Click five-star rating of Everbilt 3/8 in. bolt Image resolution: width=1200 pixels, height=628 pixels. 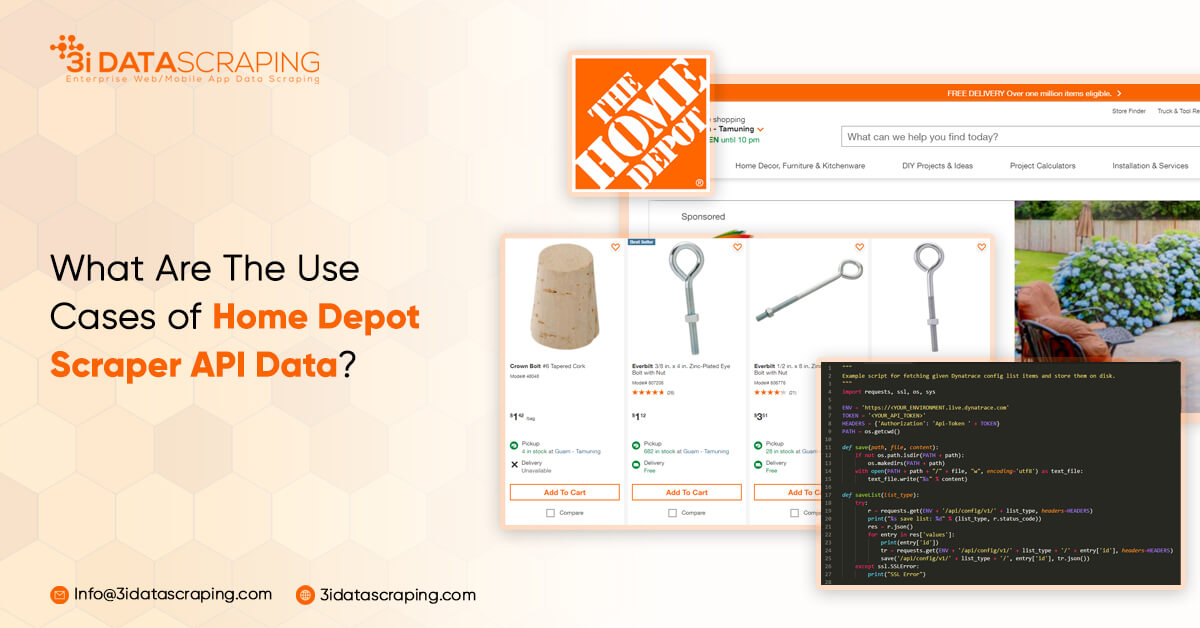point(648,393)
